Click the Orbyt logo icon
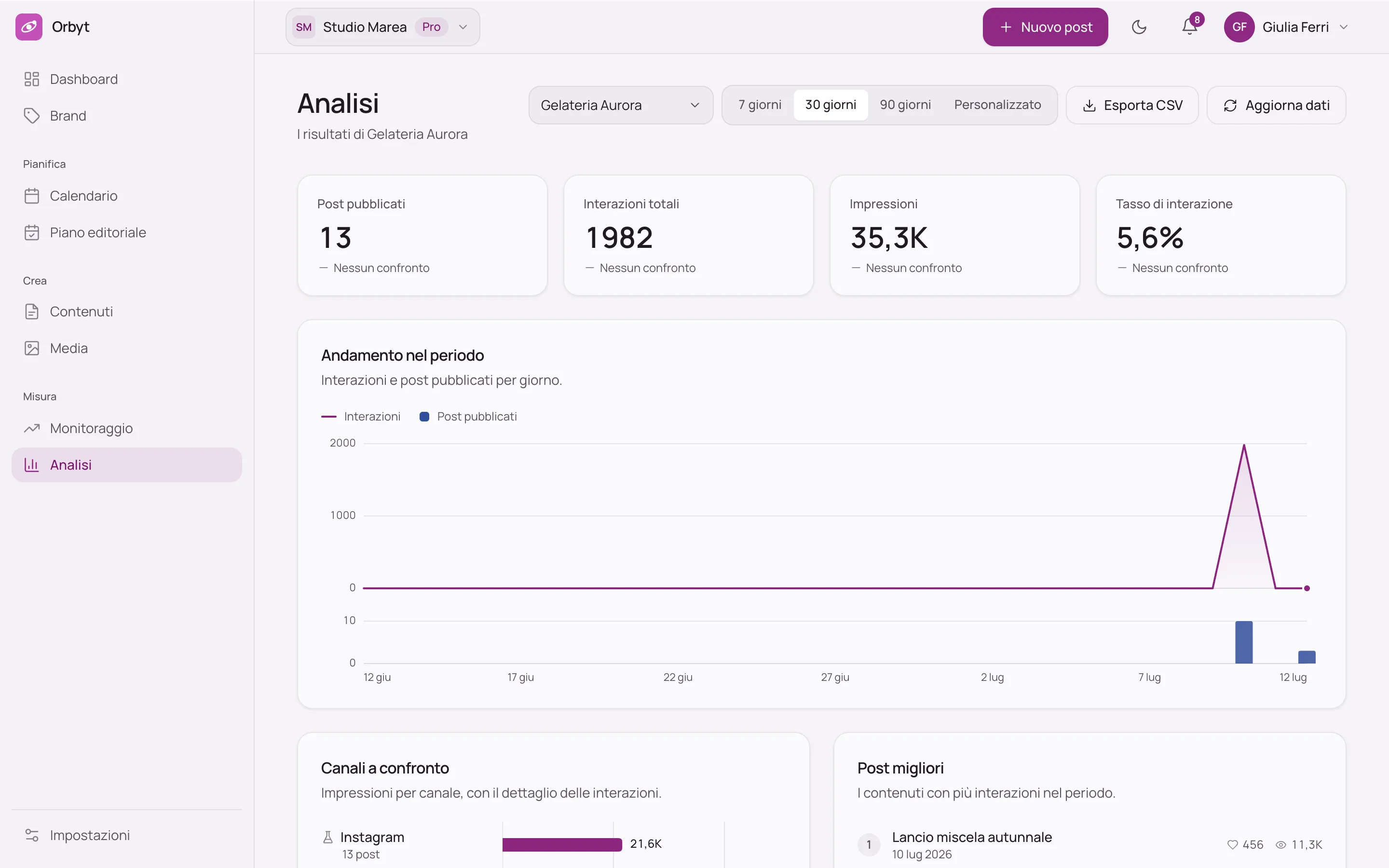The width and height of the screenshot is (1389, 868). coord(29,27)
